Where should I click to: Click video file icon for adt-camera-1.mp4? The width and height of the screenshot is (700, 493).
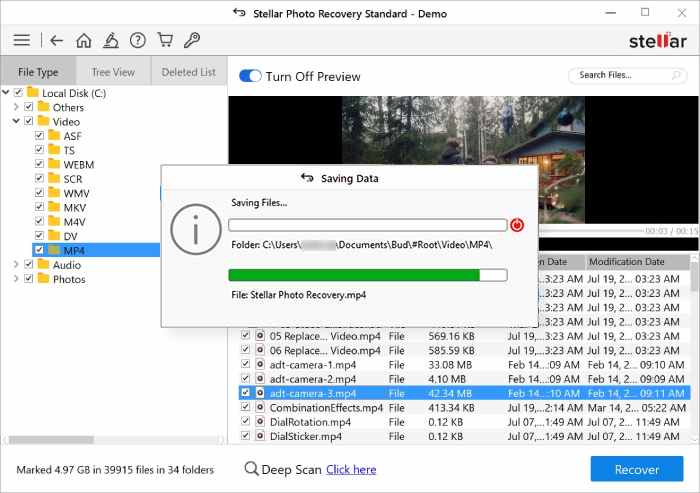tap(260, 364)
